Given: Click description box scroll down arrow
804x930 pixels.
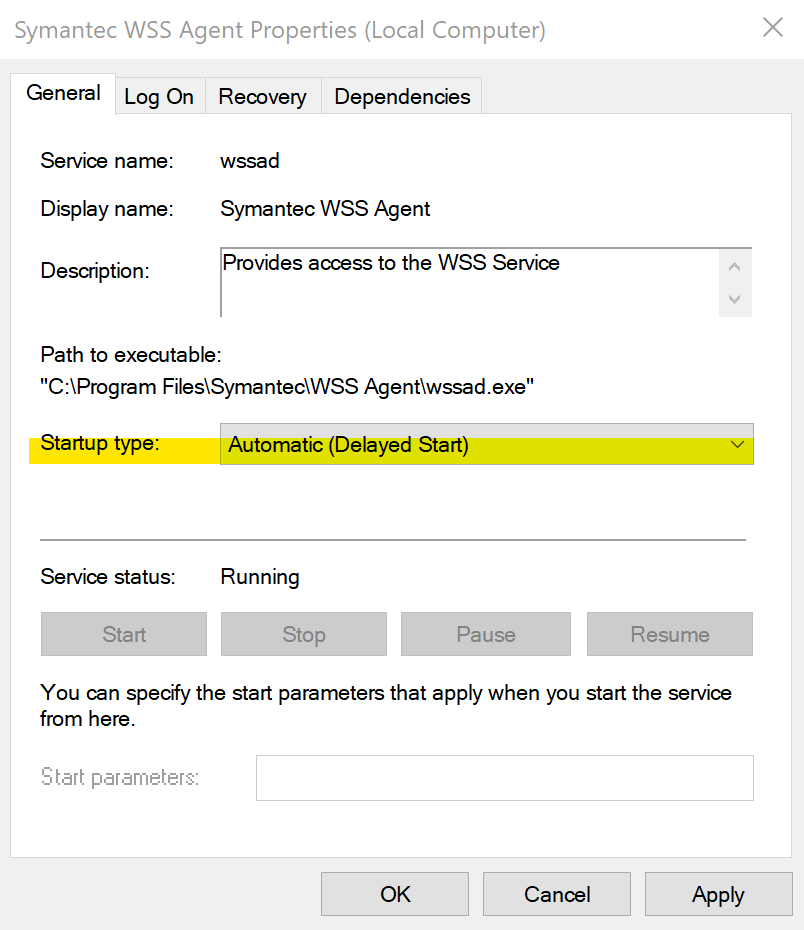Looking at the screenshot, I should coord(735,299).
